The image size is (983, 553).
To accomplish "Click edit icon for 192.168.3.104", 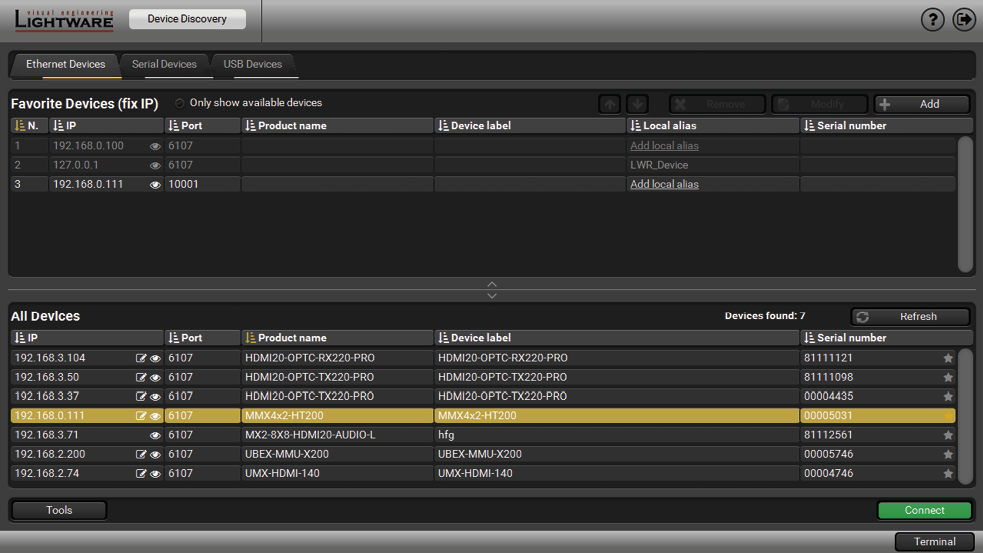I will pos(140,358).
